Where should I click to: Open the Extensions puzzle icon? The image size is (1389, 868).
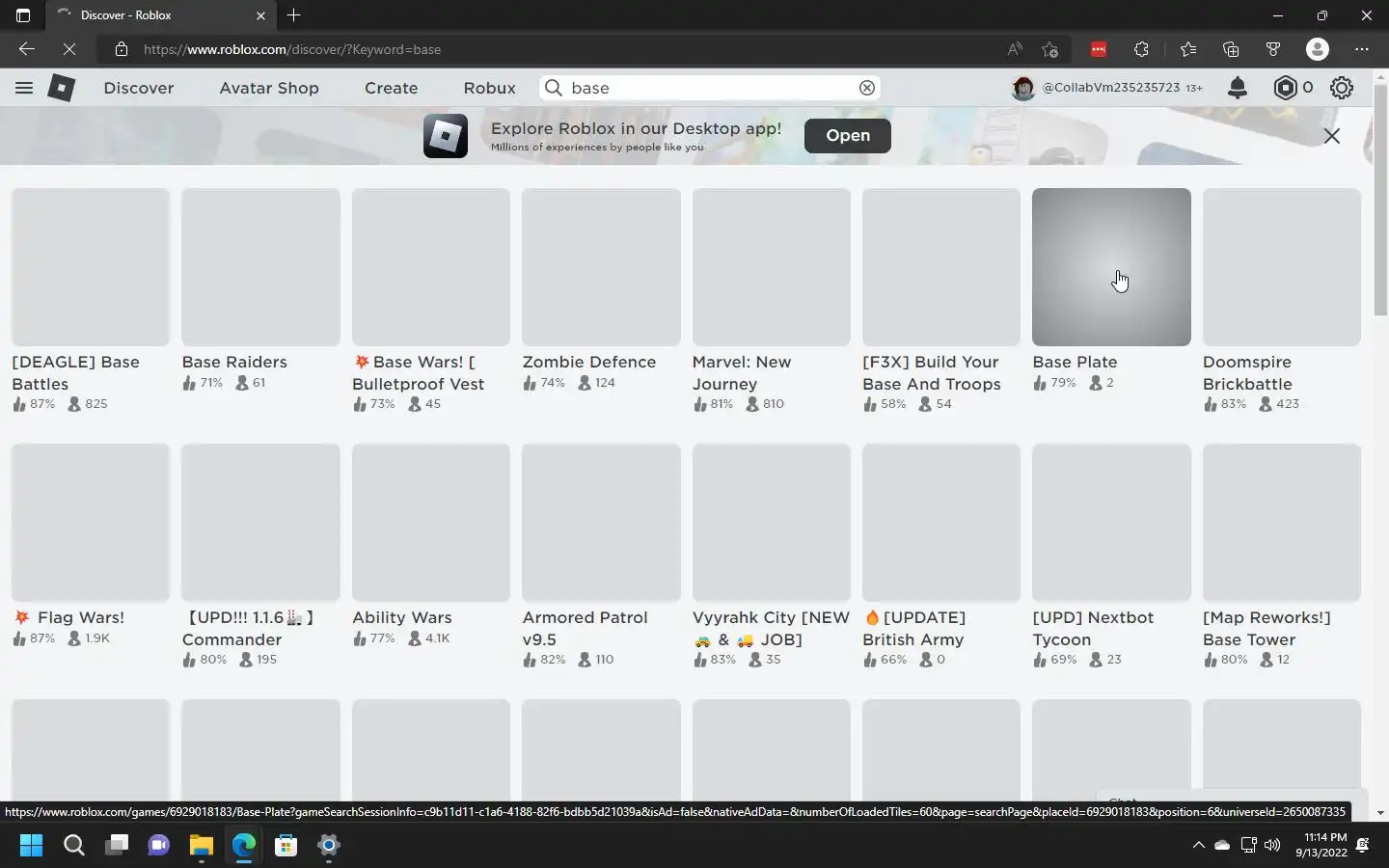click(x=1142, y=49)
